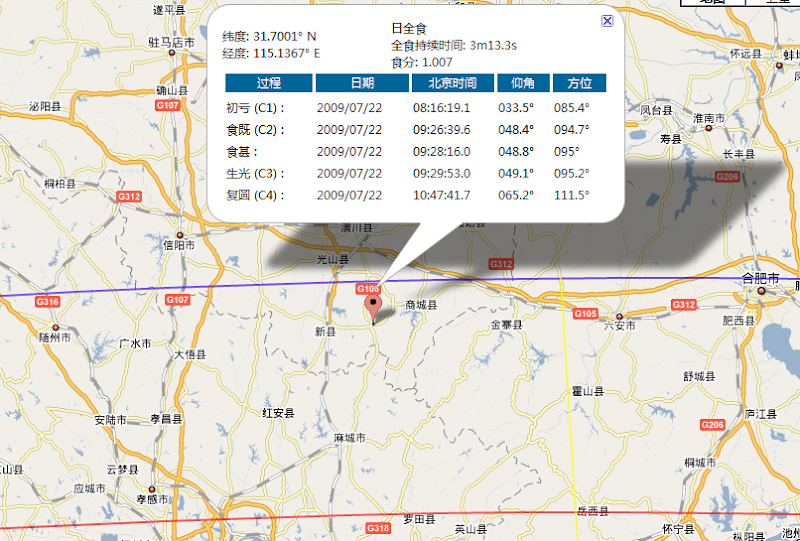Click the 日期 column header
The image size is (800, 541).
click(362, 83)
